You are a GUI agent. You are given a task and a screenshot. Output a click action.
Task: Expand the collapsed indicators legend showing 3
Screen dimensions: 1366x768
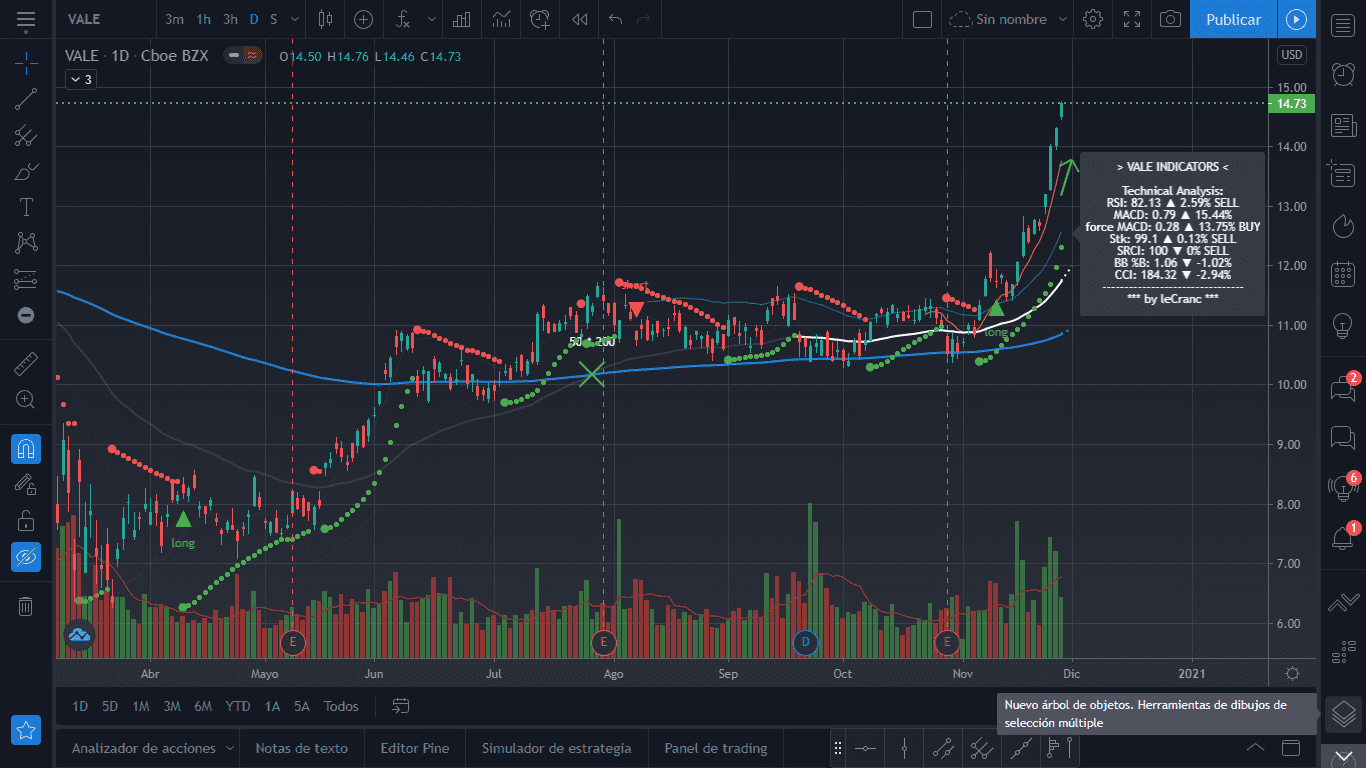pos(80,79)
